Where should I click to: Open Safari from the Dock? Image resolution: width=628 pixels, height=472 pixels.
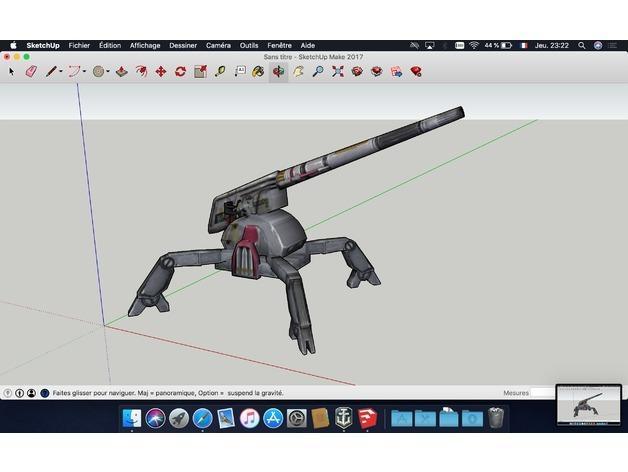pos(203,418)
